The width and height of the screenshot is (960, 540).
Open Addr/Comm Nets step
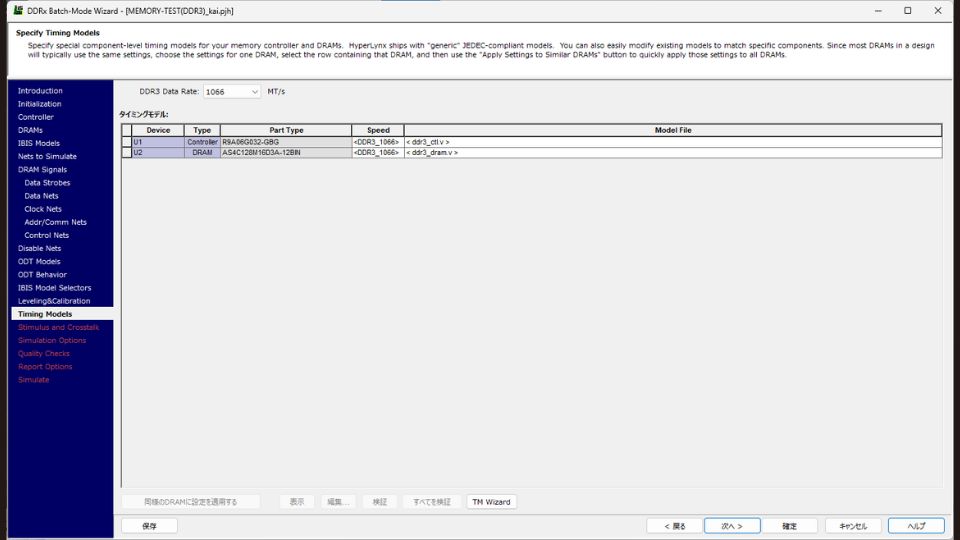point(55,222)
